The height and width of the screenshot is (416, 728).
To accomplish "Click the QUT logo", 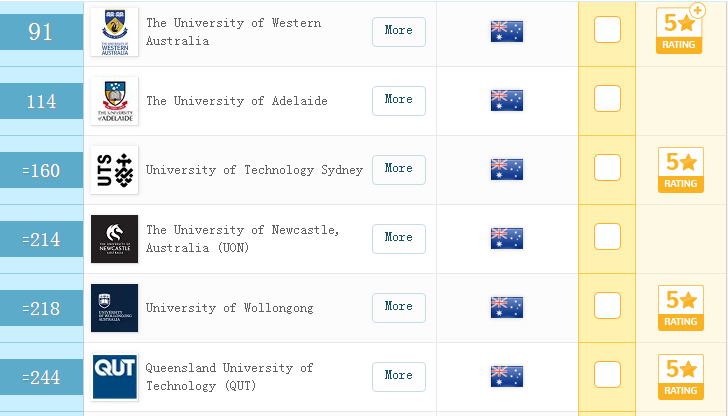I will pos(114,377).
